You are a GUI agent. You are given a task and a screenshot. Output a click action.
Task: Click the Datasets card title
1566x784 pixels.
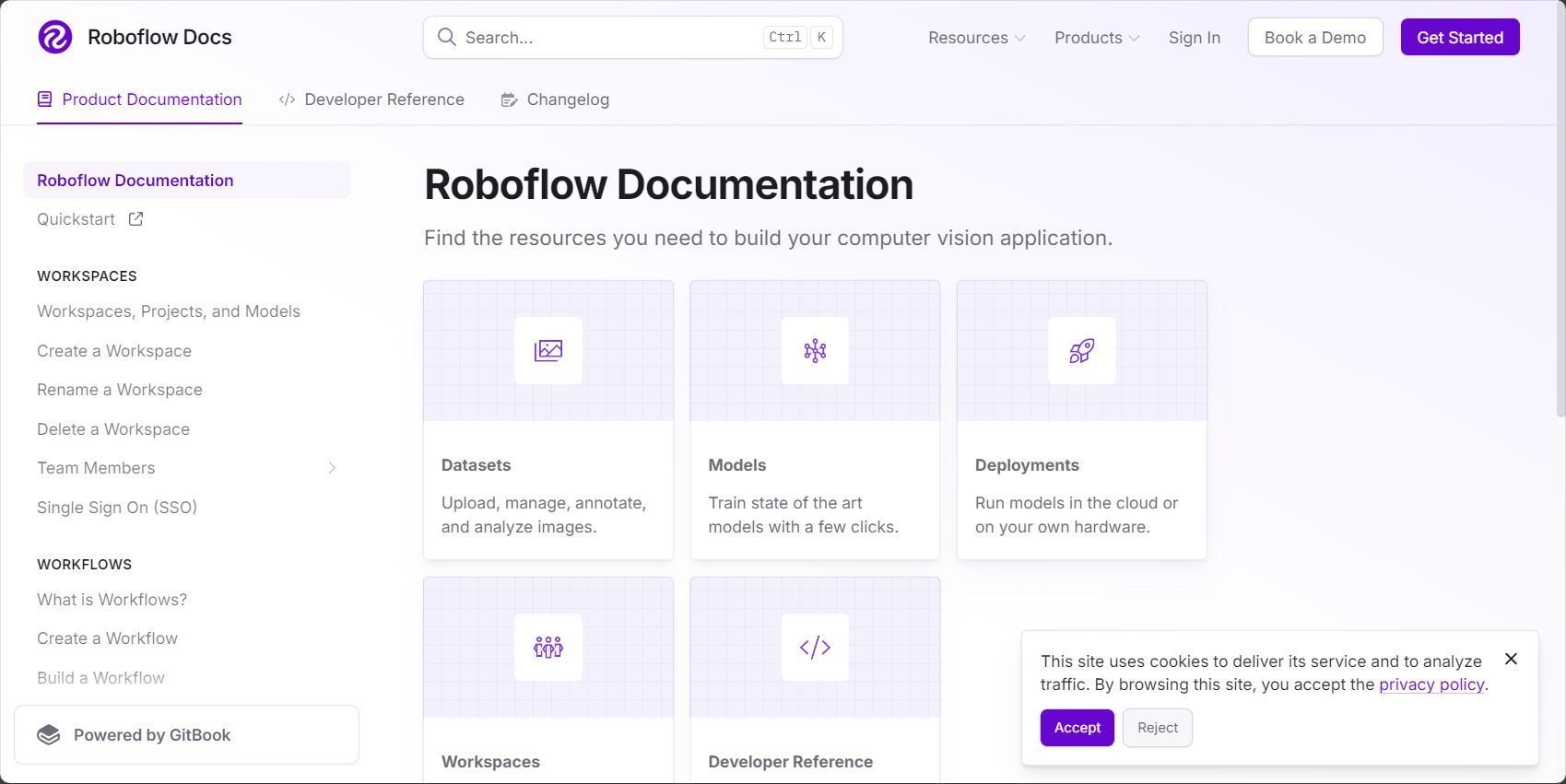[476, 465]
